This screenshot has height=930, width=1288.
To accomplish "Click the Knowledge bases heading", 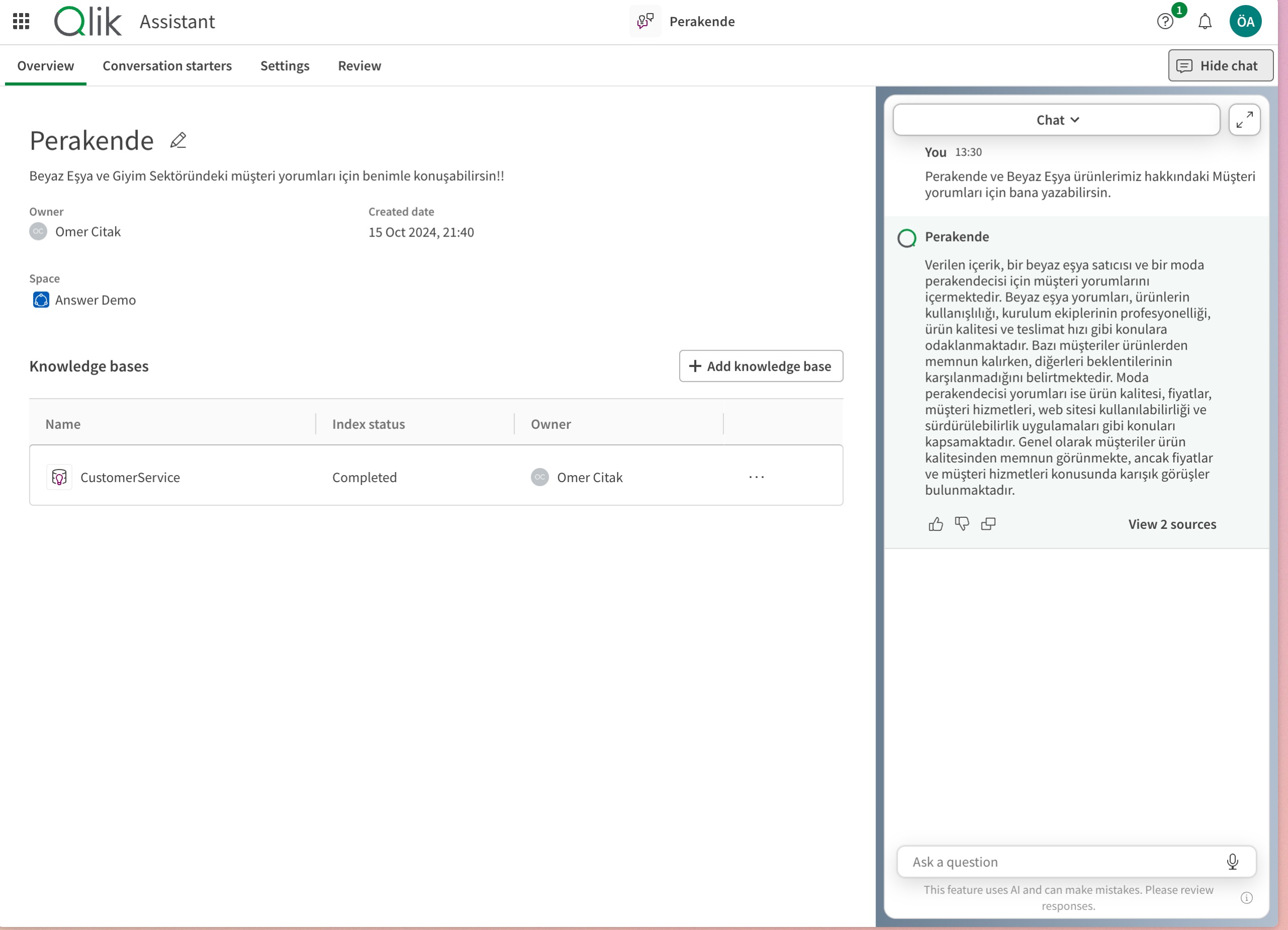I will coord(89,366).
